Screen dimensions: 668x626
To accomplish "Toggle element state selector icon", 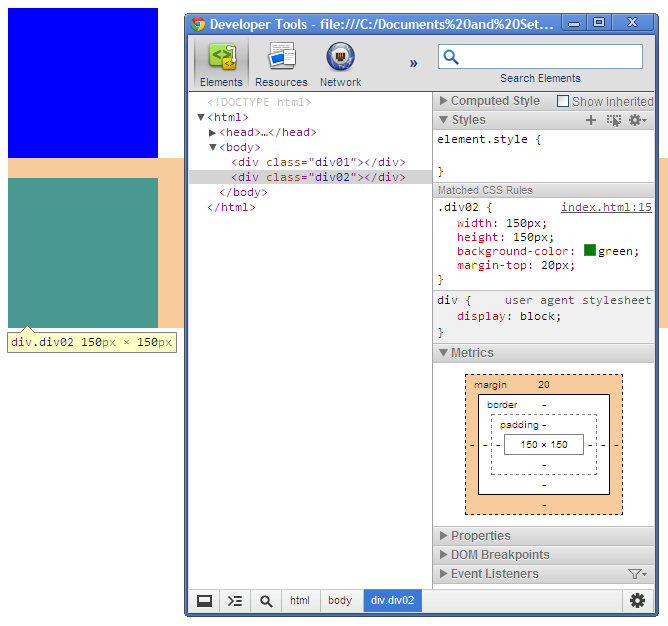I will pos(613,120).
